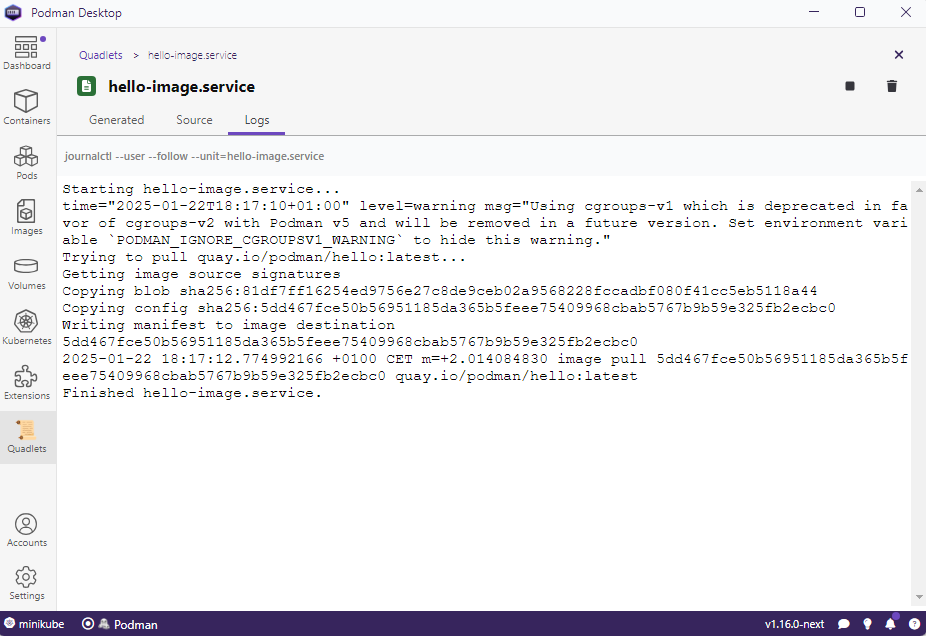
Task: Open Accounts in the sidebar
Action: coord(26,530)
